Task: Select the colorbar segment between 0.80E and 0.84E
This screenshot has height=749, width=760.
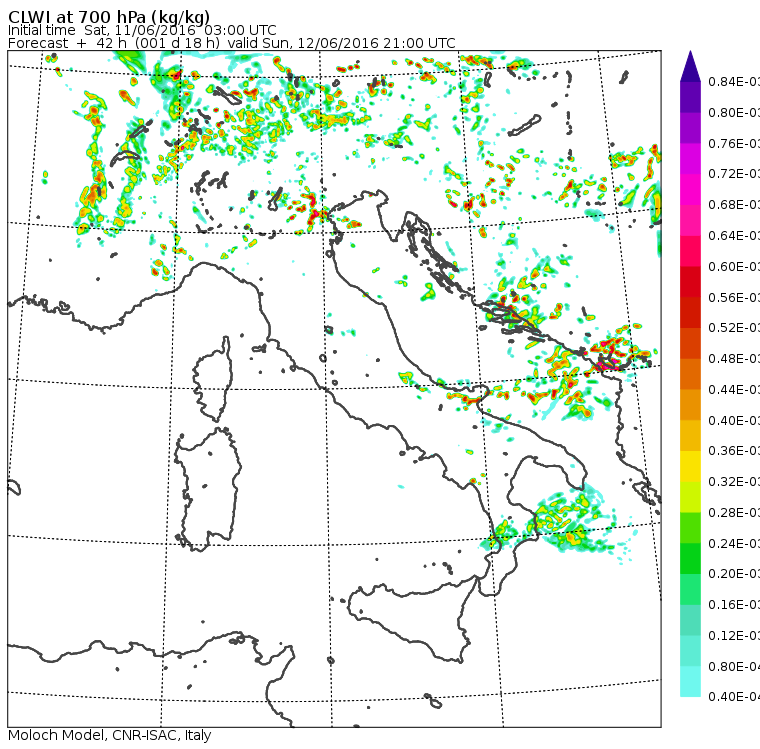Action: pyautogui.click(x=690, y=97)
